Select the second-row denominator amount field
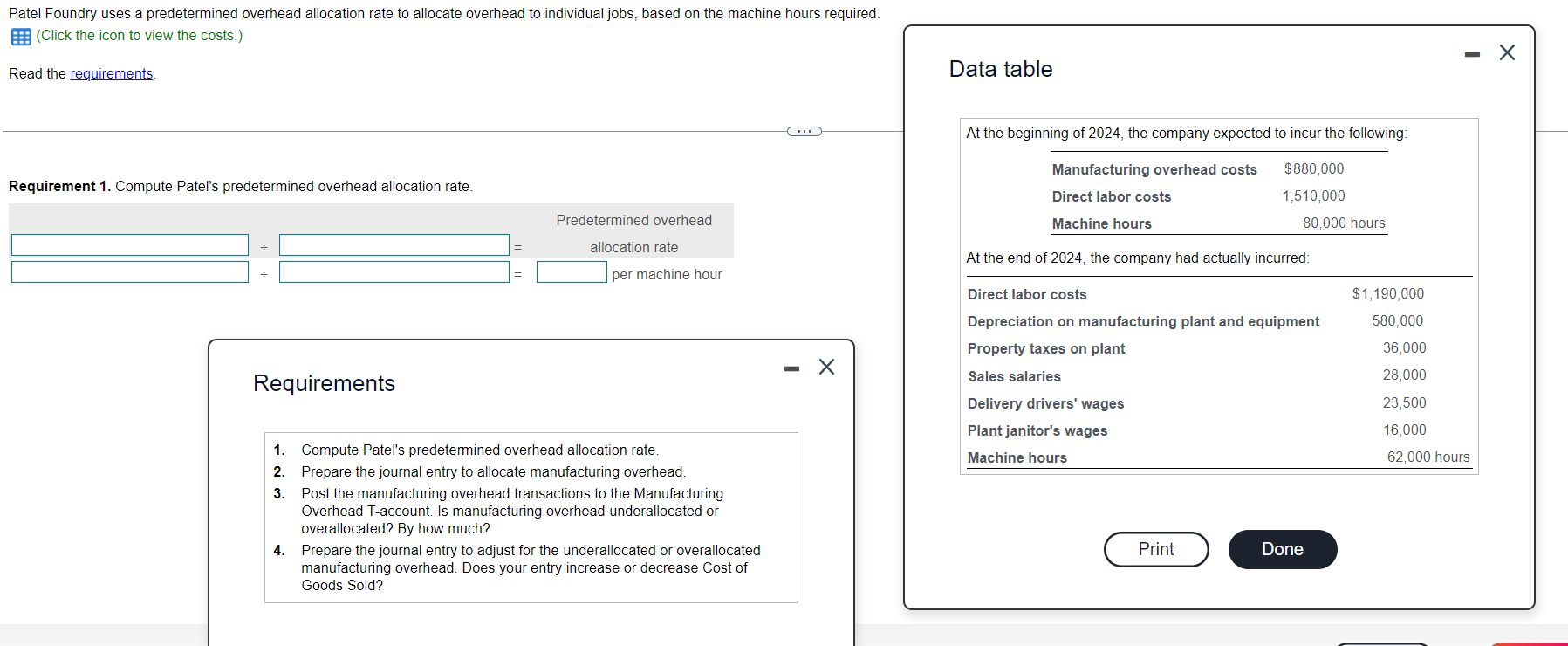Screen dimensions: 1568x646 point(394,272)
